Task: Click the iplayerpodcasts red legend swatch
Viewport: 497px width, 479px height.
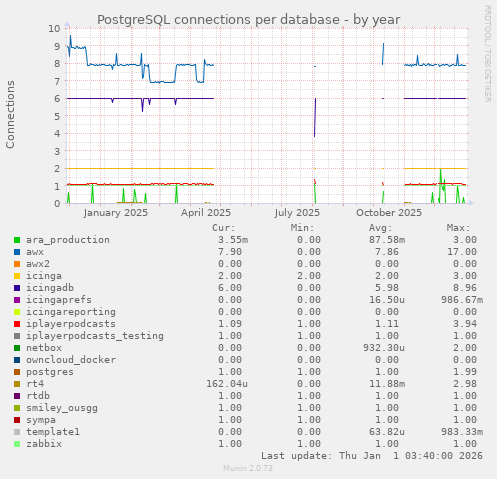Action: click(17, 324)
